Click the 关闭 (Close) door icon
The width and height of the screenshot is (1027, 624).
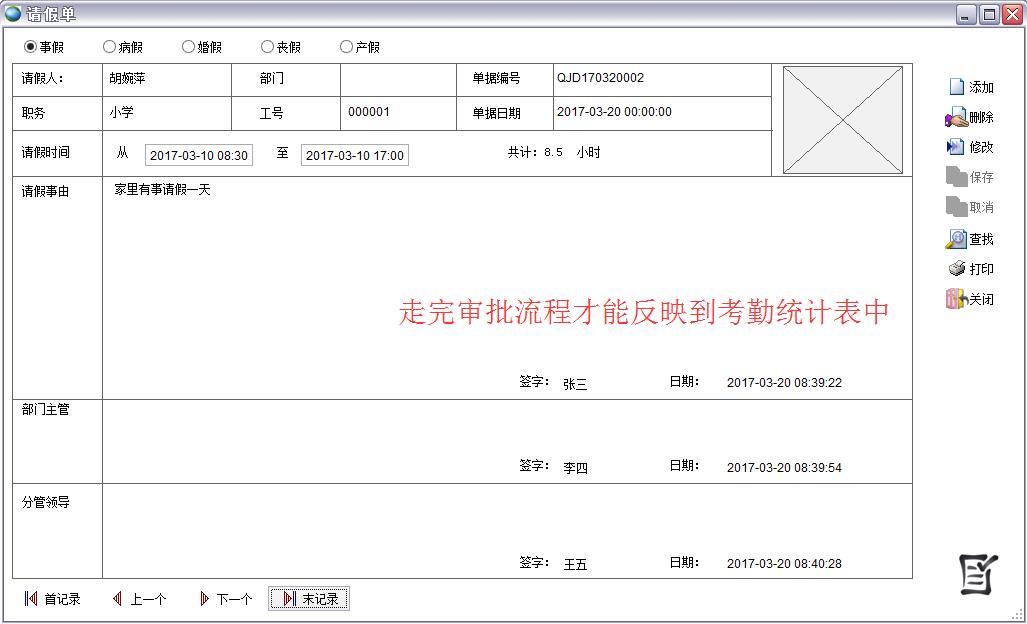click(956, 299)
